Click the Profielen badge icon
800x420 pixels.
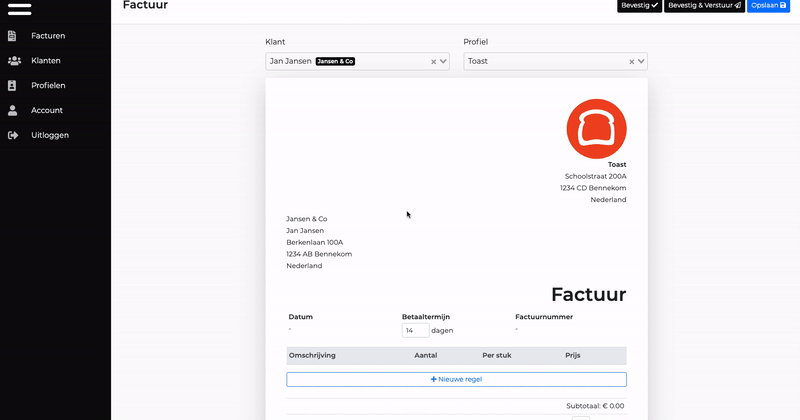click(x=12, y=85)
